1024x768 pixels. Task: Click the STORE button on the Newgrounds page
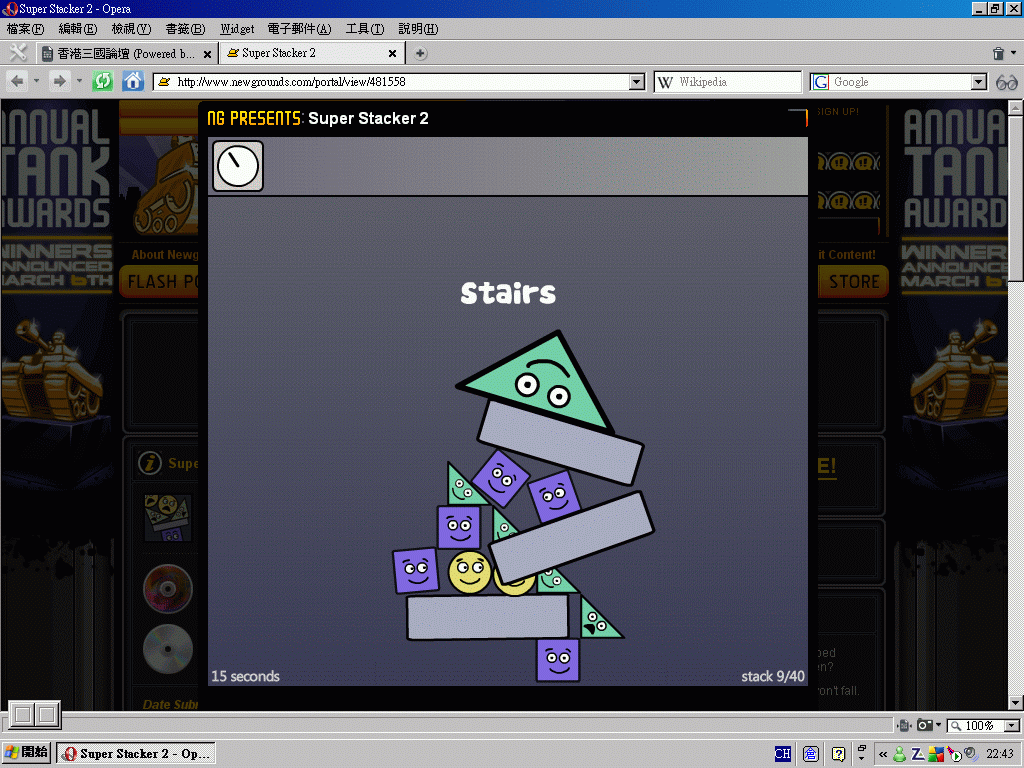point(854,281)
